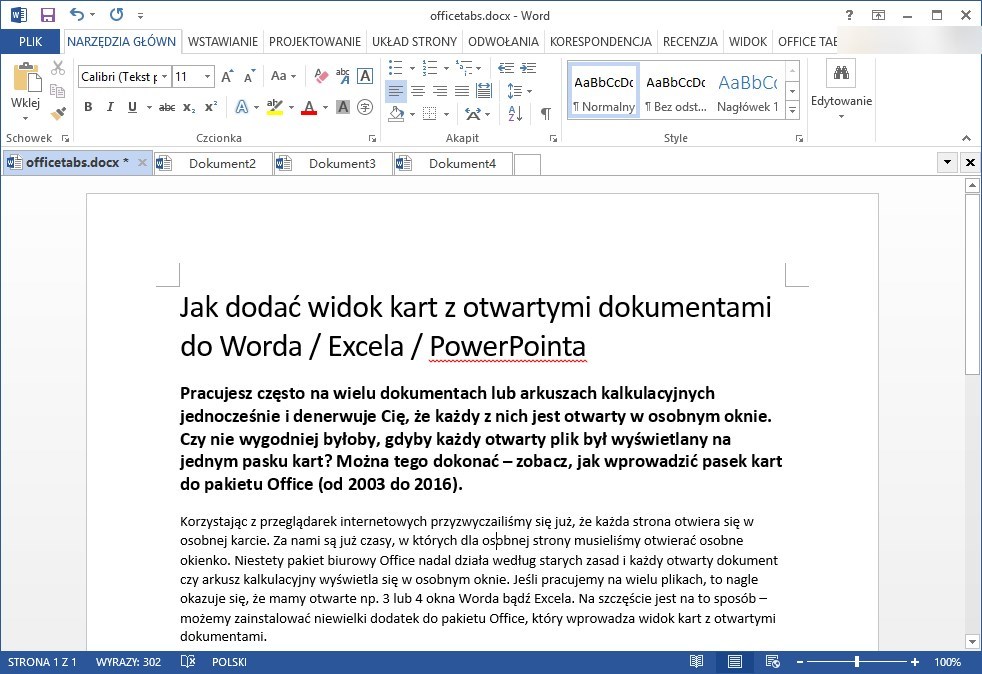Open Word help question mark
Viewport: 982px width, 674px height.
point(849,15)
